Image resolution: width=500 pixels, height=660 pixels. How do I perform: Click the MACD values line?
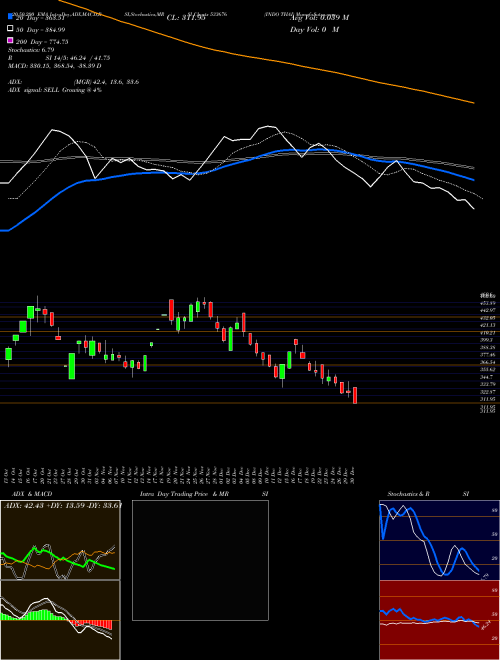(55, 66)
